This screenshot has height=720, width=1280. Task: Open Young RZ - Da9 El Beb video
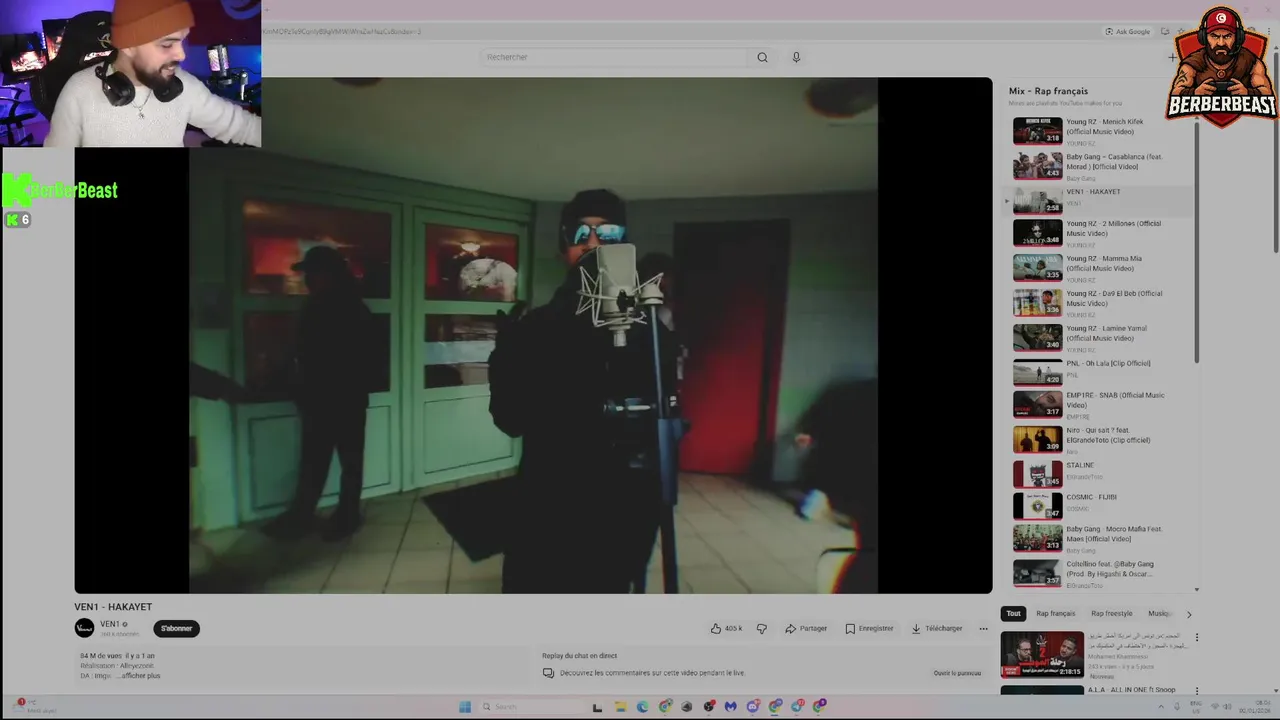pyautogui.click(x=1100, y=303)
